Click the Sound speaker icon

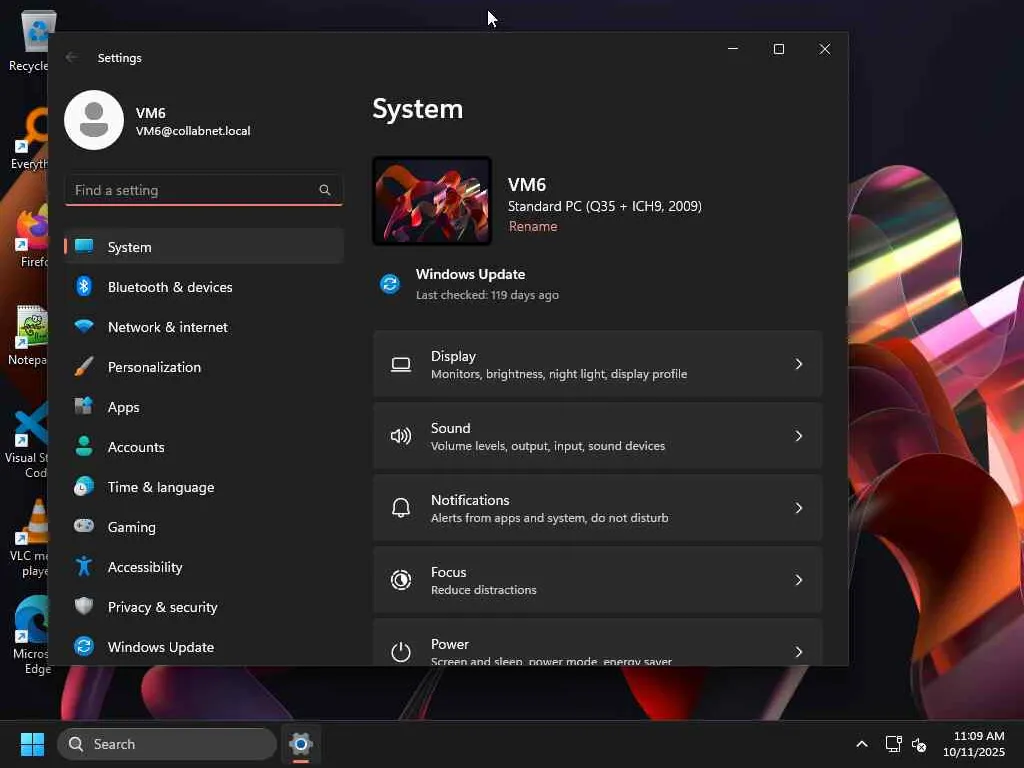(x=401, y=436)
